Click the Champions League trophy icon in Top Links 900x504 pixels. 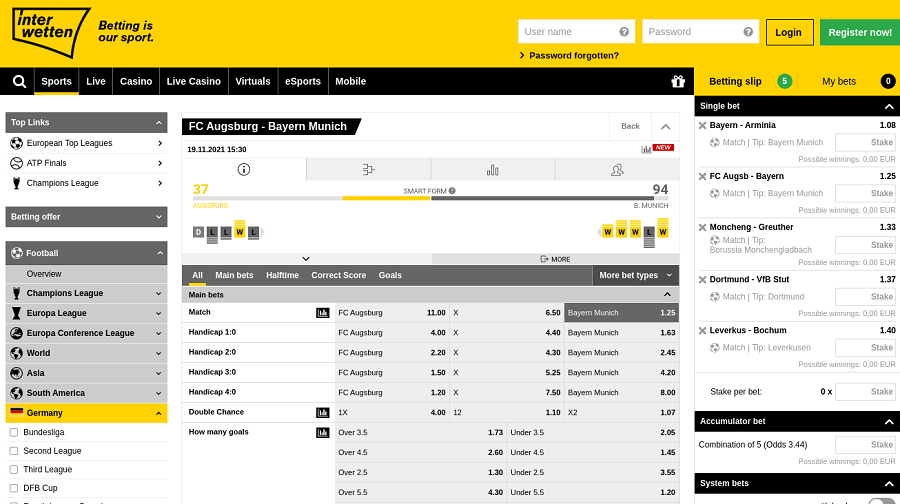tap(16, 183)
